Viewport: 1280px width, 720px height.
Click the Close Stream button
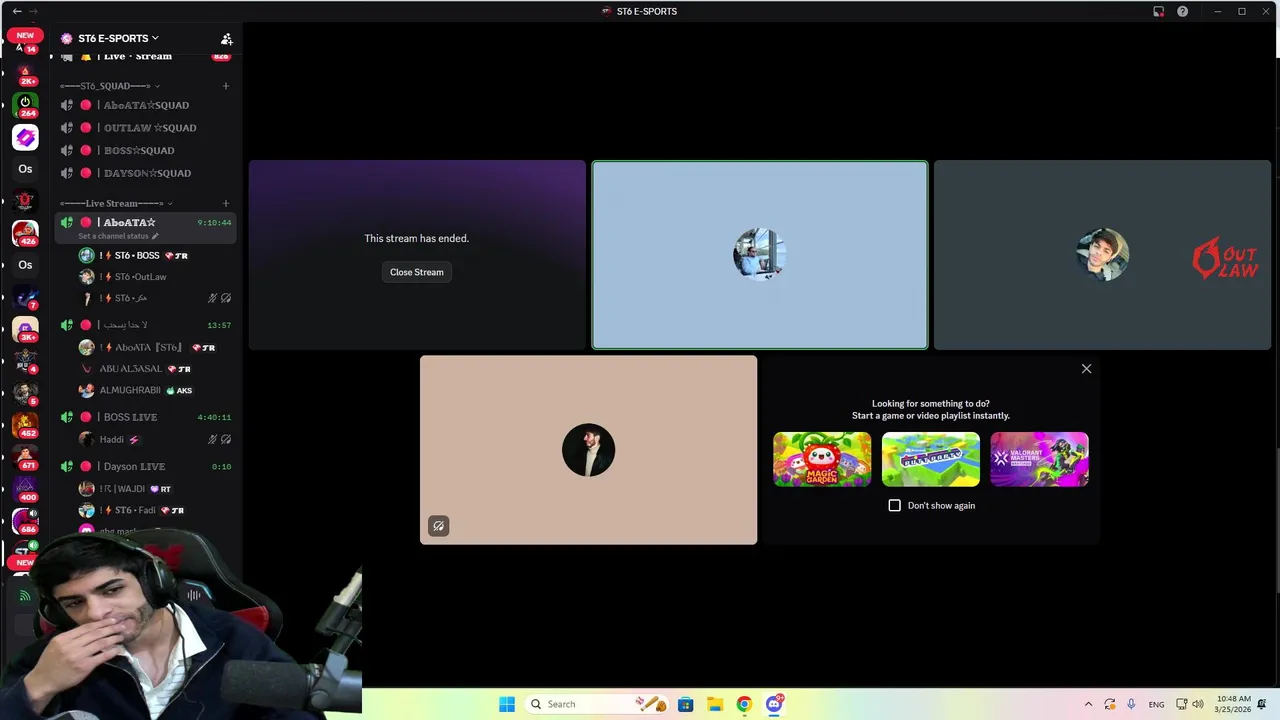(417, 272)
